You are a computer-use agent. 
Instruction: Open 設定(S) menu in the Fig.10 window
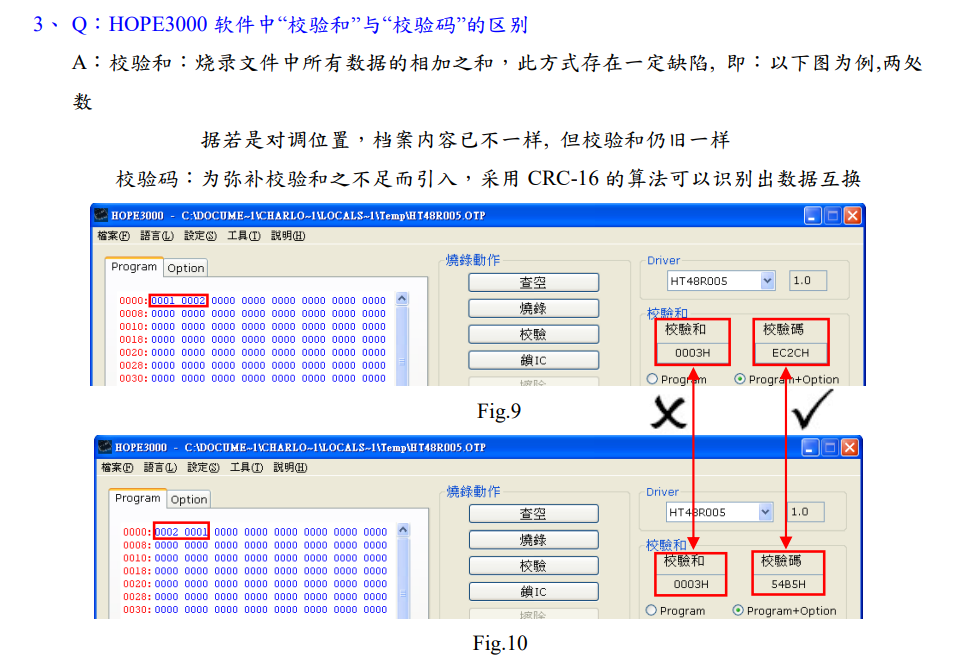(203, 467)
